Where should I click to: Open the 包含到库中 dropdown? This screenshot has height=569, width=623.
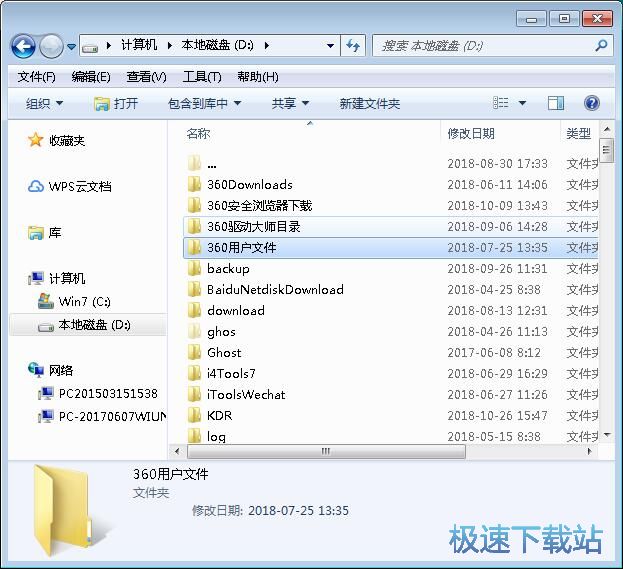tap(205, 104)
